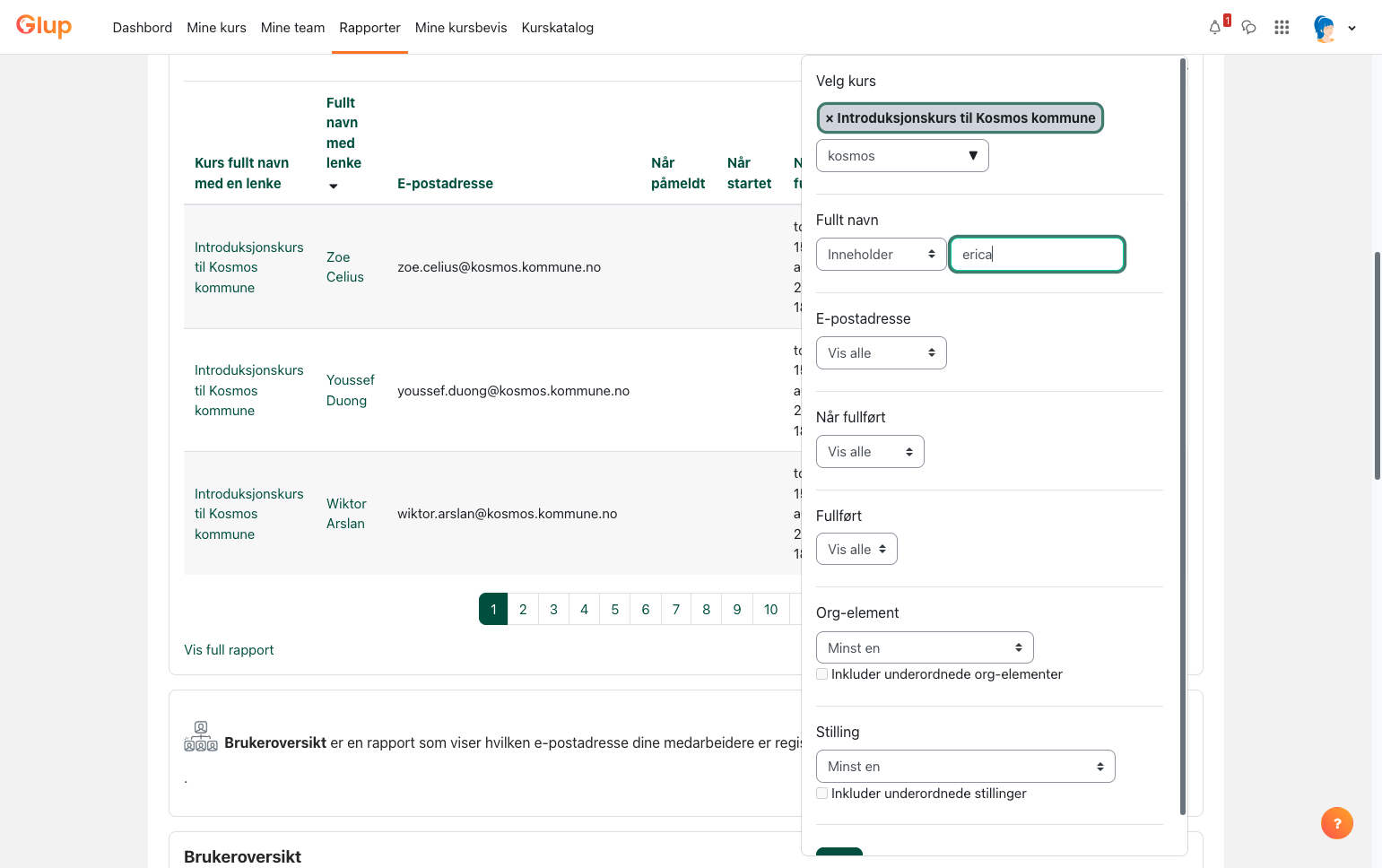This screenshot has height=868, width=1382.
Task: Open Mine kursbevis menu item
Action: pos(461,28)
